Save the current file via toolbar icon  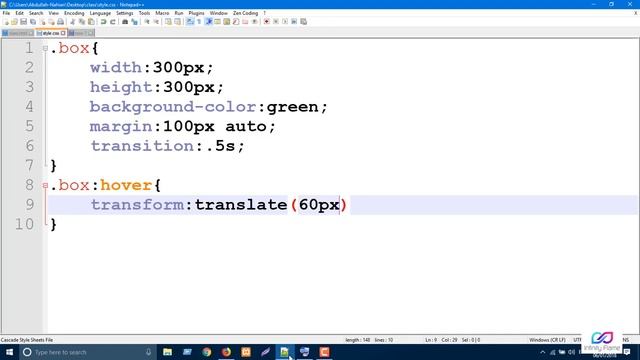[x=24, y=22]
